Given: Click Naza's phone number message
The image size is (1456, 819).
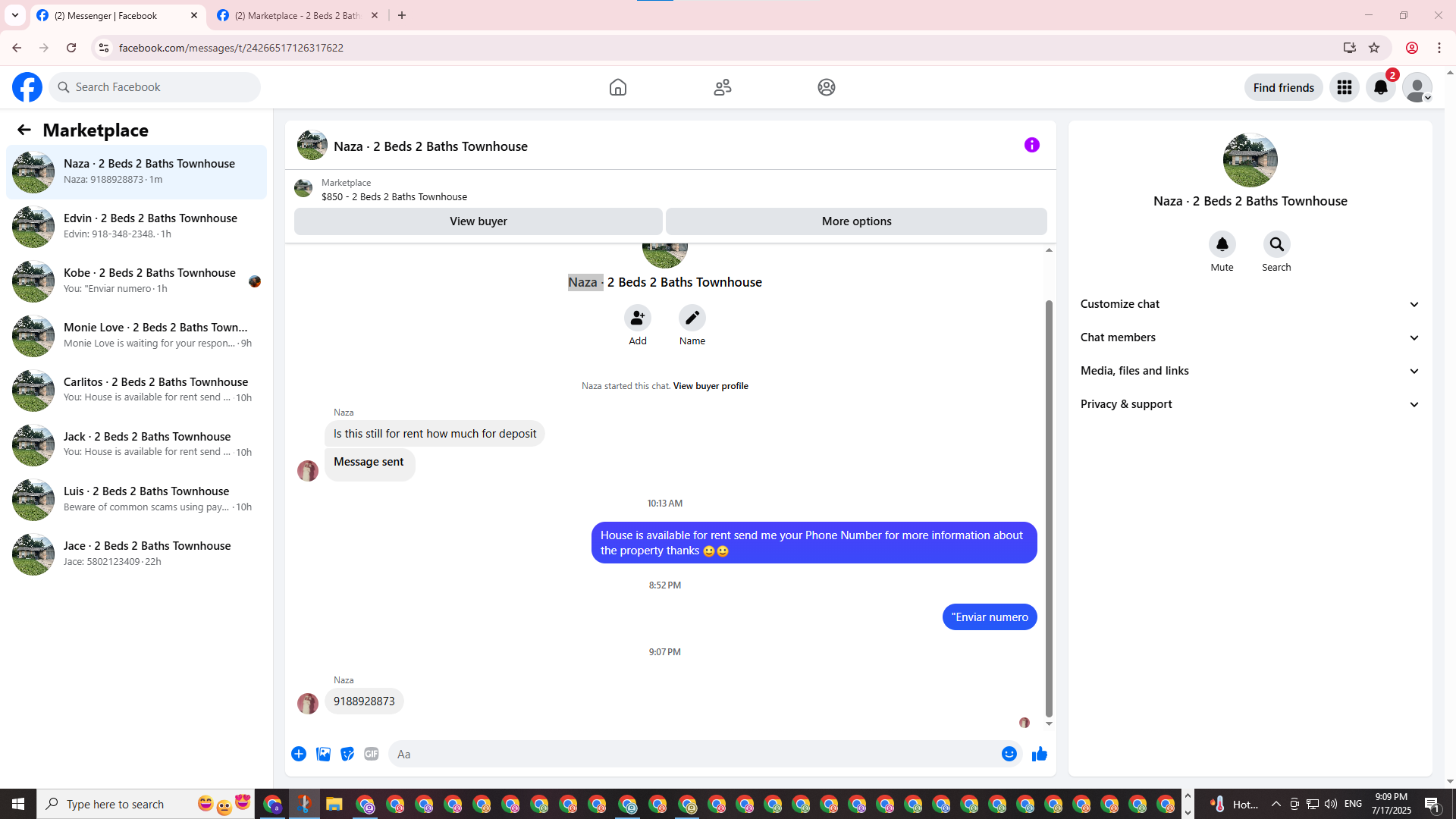Looking at the screenshot, I should 364,701.
